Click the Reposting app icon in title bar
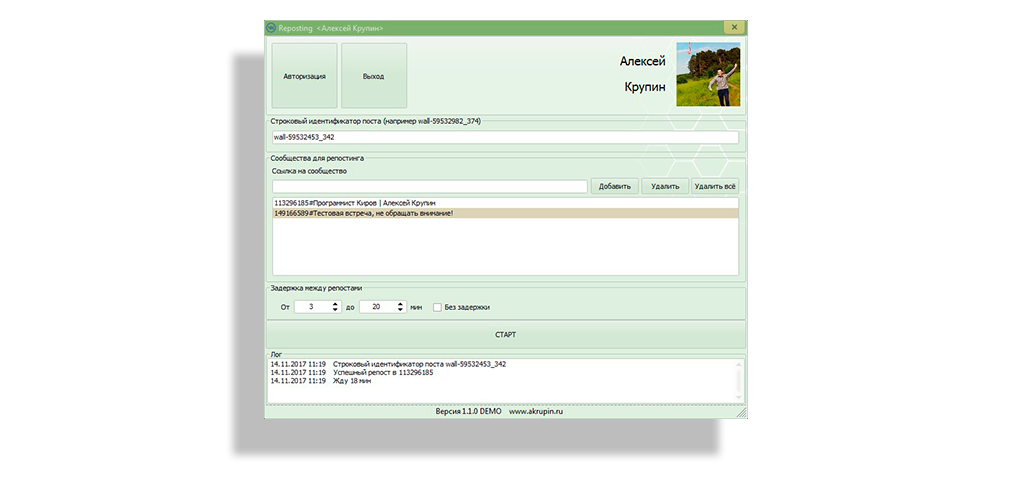Image resolution: width=1012 pixels, height=500 pixels. (x=271, y=28)
